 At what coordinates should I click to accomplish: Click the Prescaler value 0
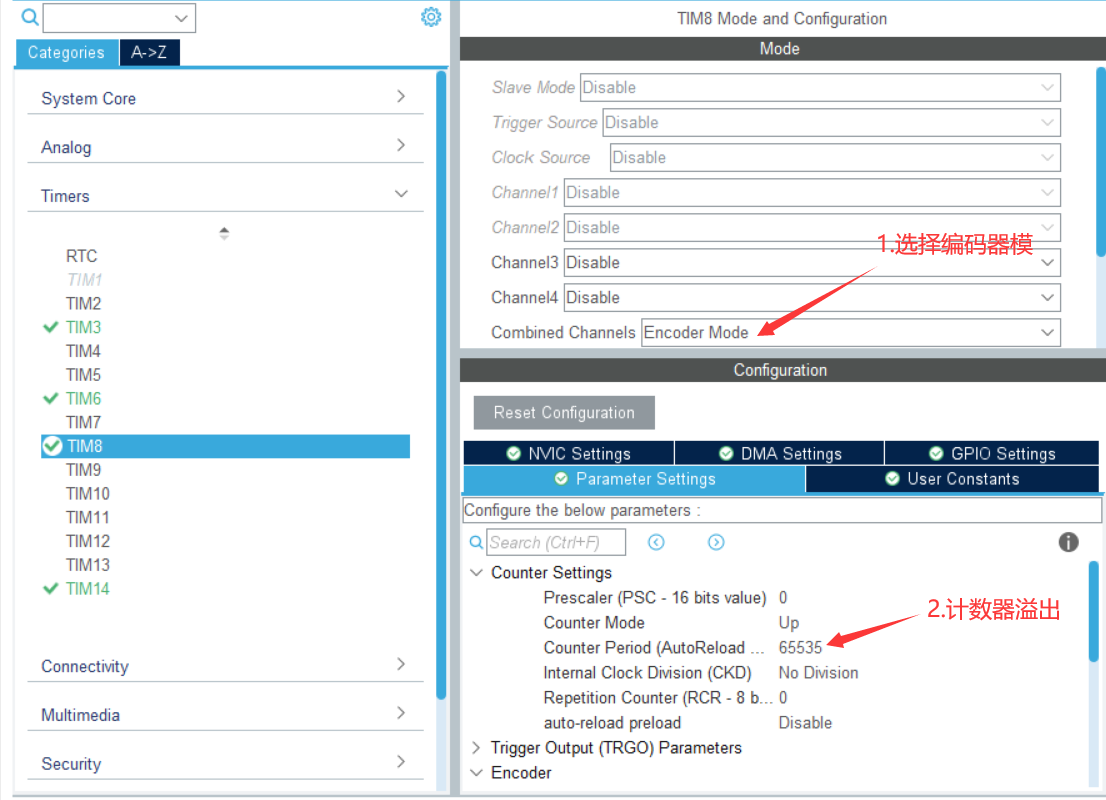click(x=783, y=598)
